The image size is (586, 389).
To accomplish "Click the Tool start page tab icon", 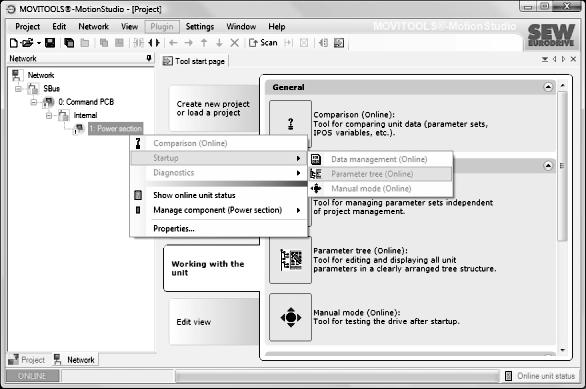I will 167,61.
